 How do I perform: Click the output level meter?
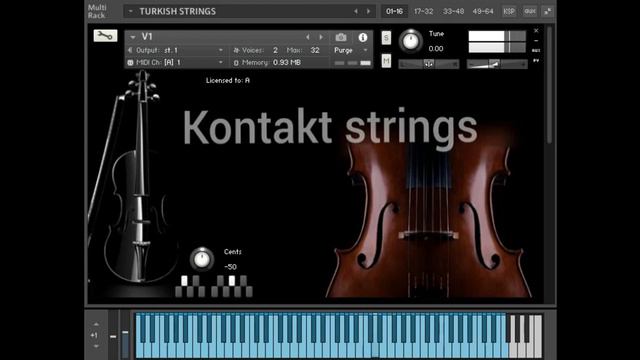(x=497, y=42)
